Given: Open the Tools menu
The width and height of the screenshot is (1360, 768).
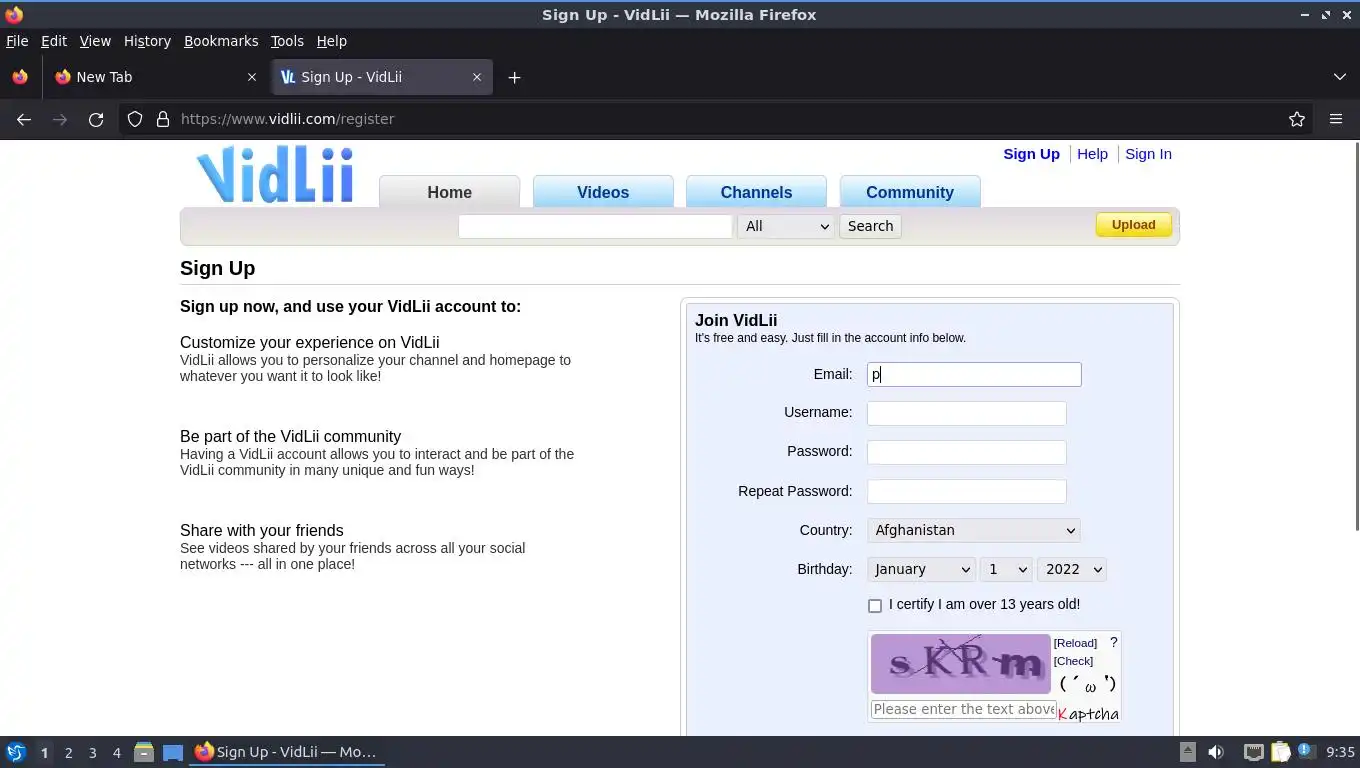Looking at the screenshot, I should 287,41.
